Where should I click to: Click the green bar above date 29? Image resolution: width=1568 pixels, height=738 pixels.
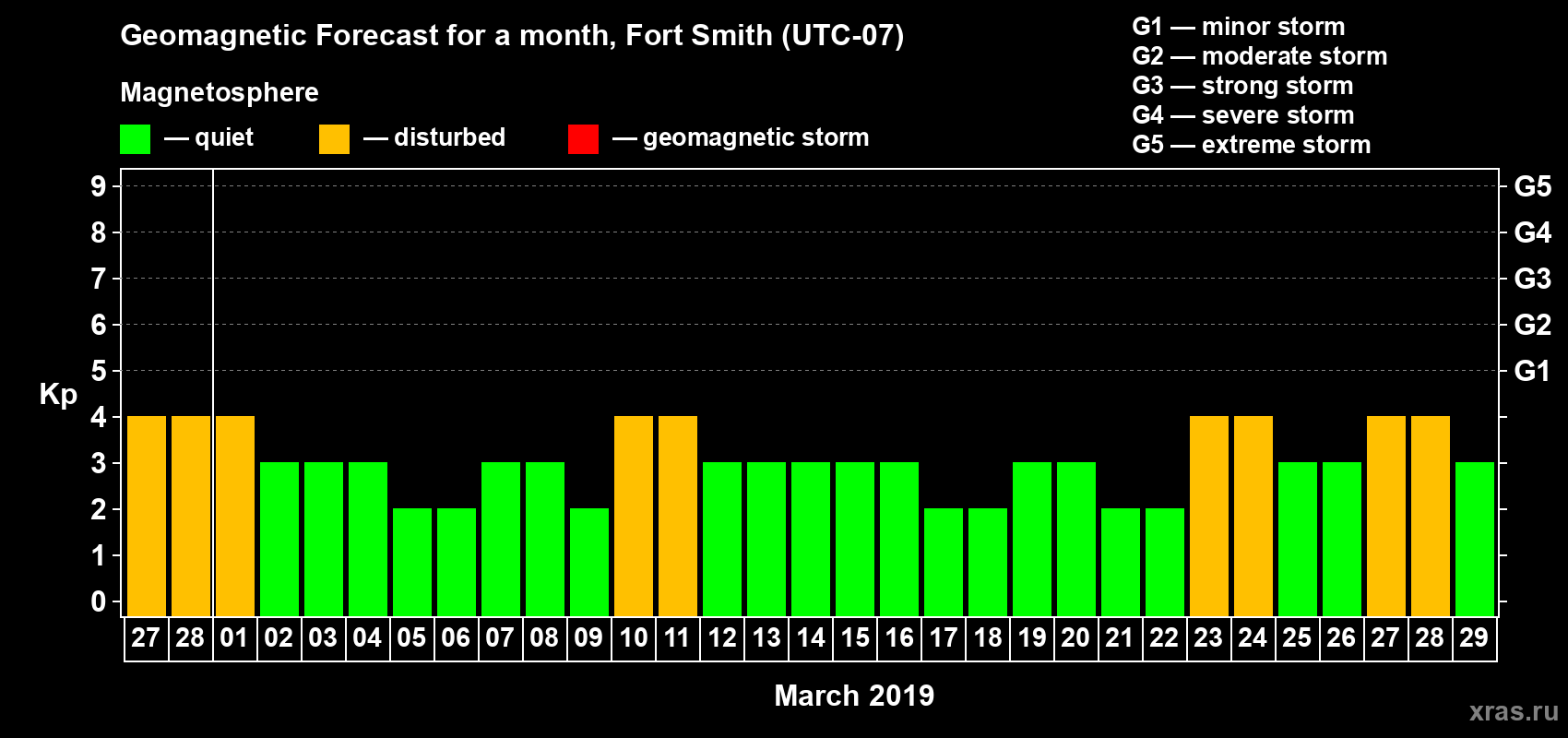click(x=1475, y=540)
